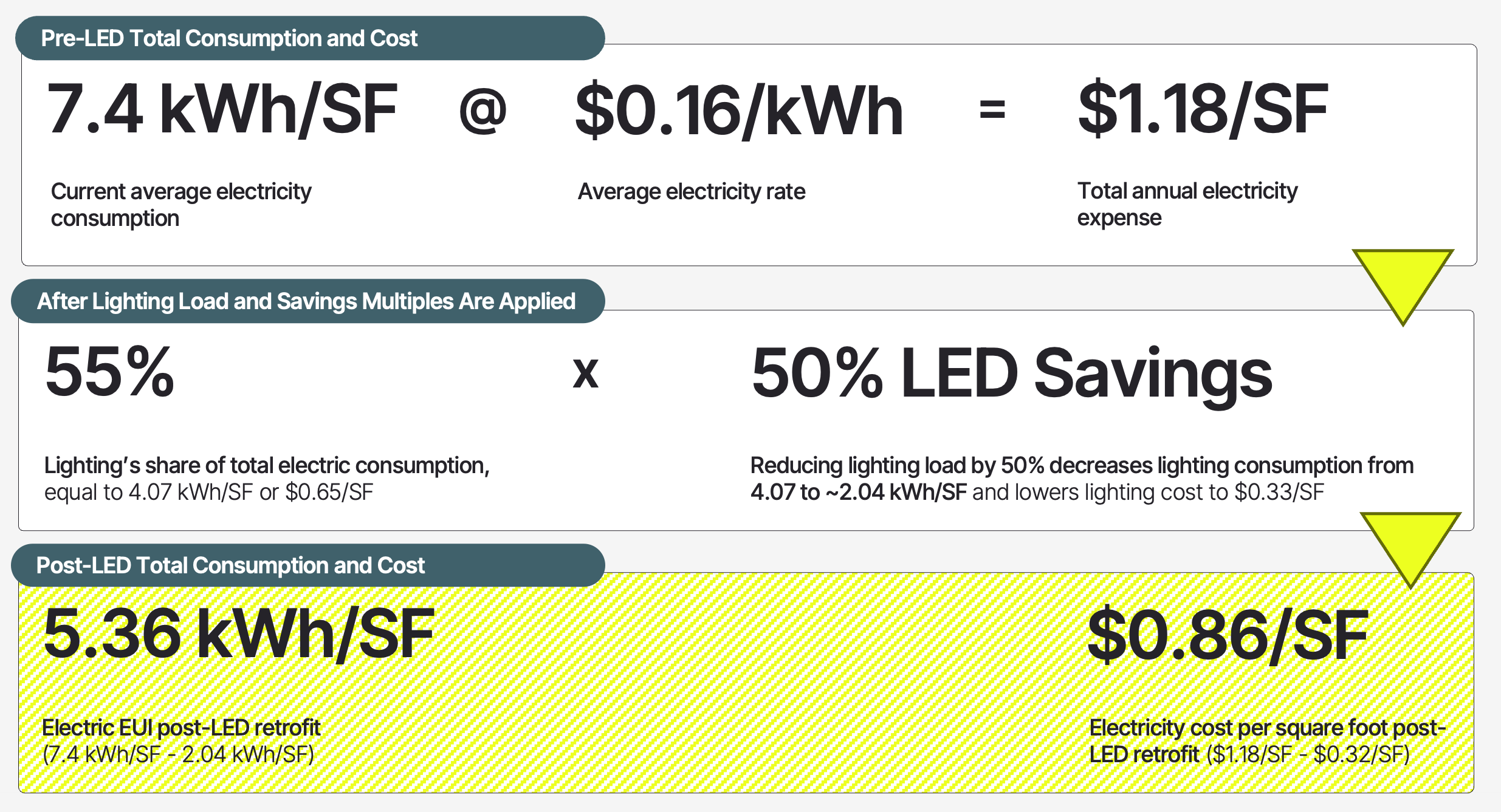Click the yellow arrow pointing to $0.86/SF

(1410, 542)
